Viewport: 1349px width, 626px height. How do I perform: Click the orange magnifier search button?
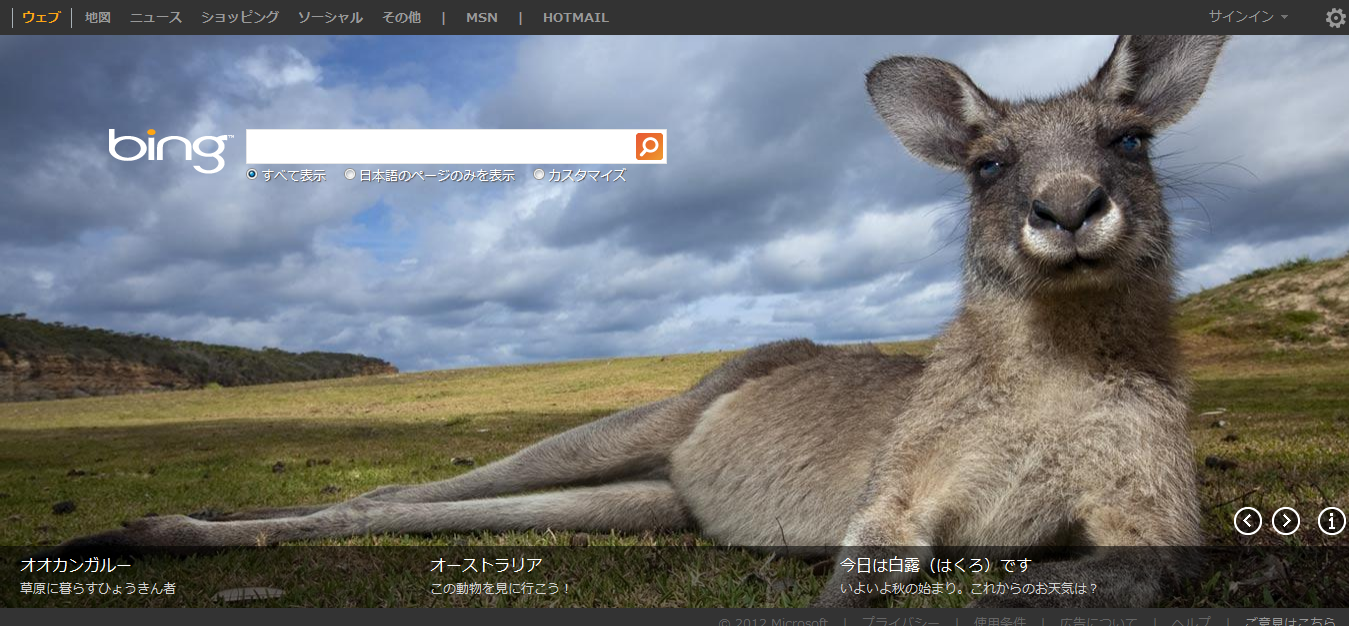(649, 146)
